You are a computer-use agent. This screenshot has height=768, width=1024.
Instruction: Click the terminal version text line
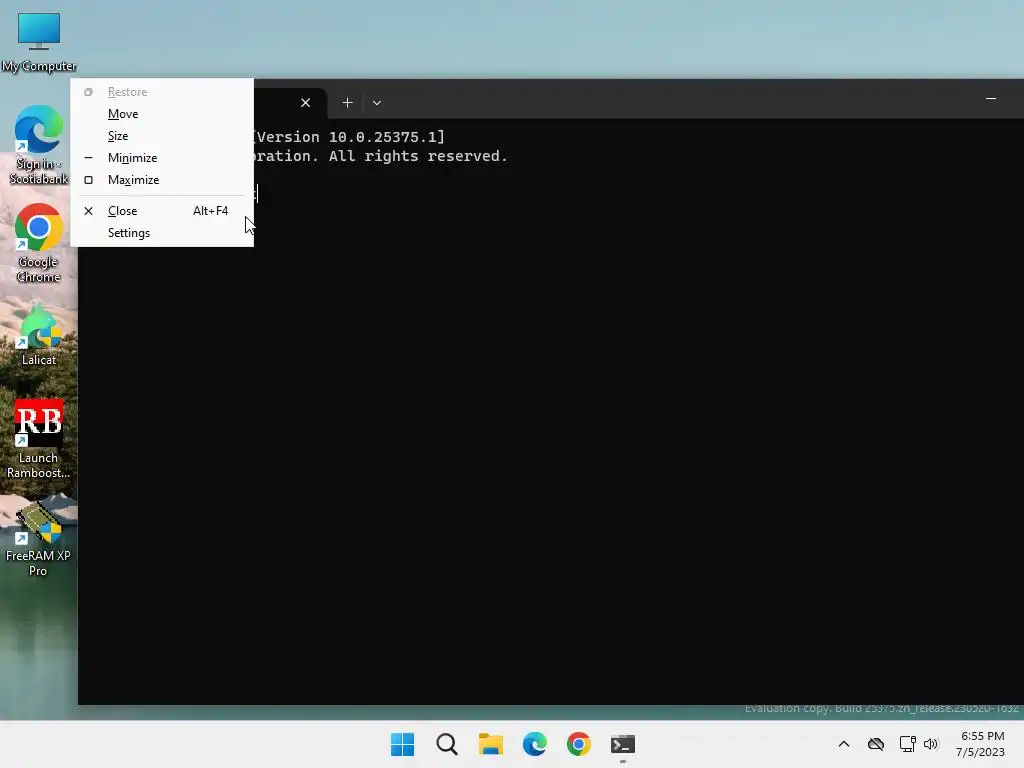tap(349, 136)
